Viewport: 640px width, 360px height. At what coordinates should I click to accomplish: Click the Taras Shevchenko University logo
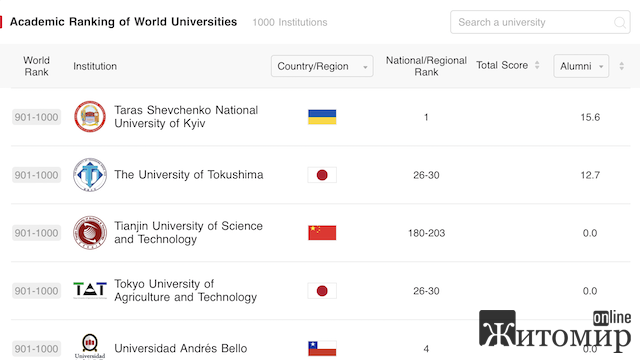[x=90, y=117]
